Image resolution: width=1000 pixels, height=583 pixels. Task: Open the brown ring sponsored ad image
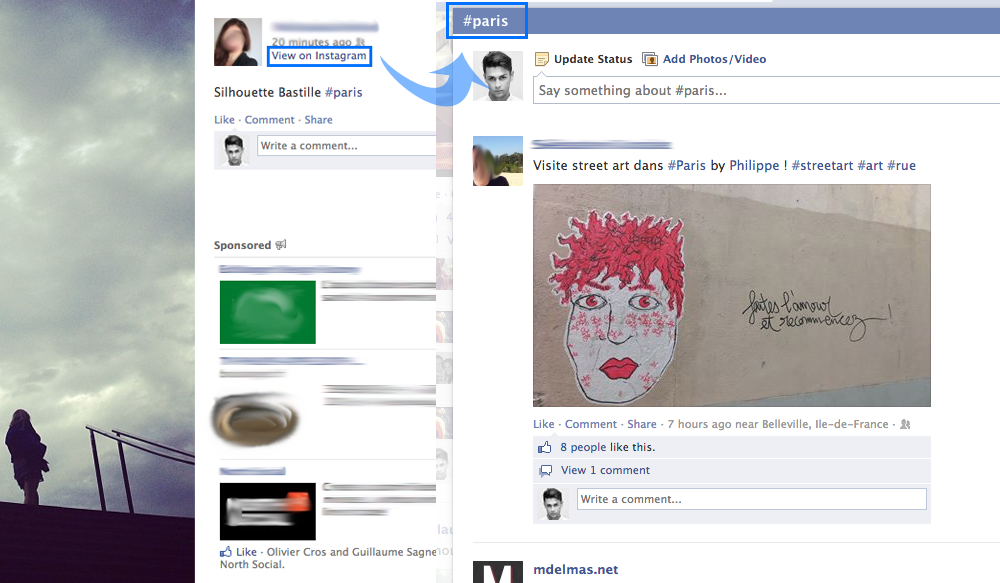[x=255, y=418]
